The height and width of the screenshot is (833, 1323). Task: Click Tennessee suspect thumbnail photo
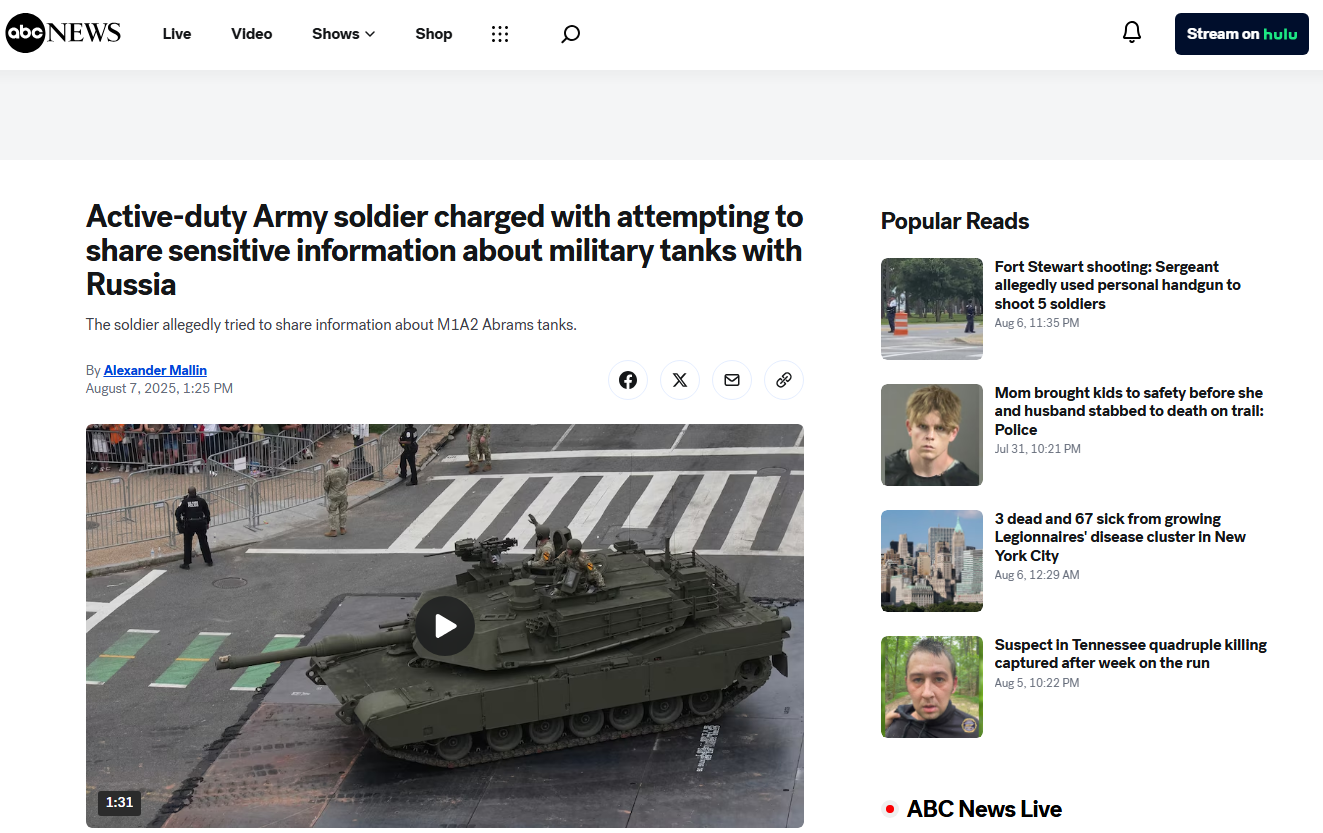[932, 687]
